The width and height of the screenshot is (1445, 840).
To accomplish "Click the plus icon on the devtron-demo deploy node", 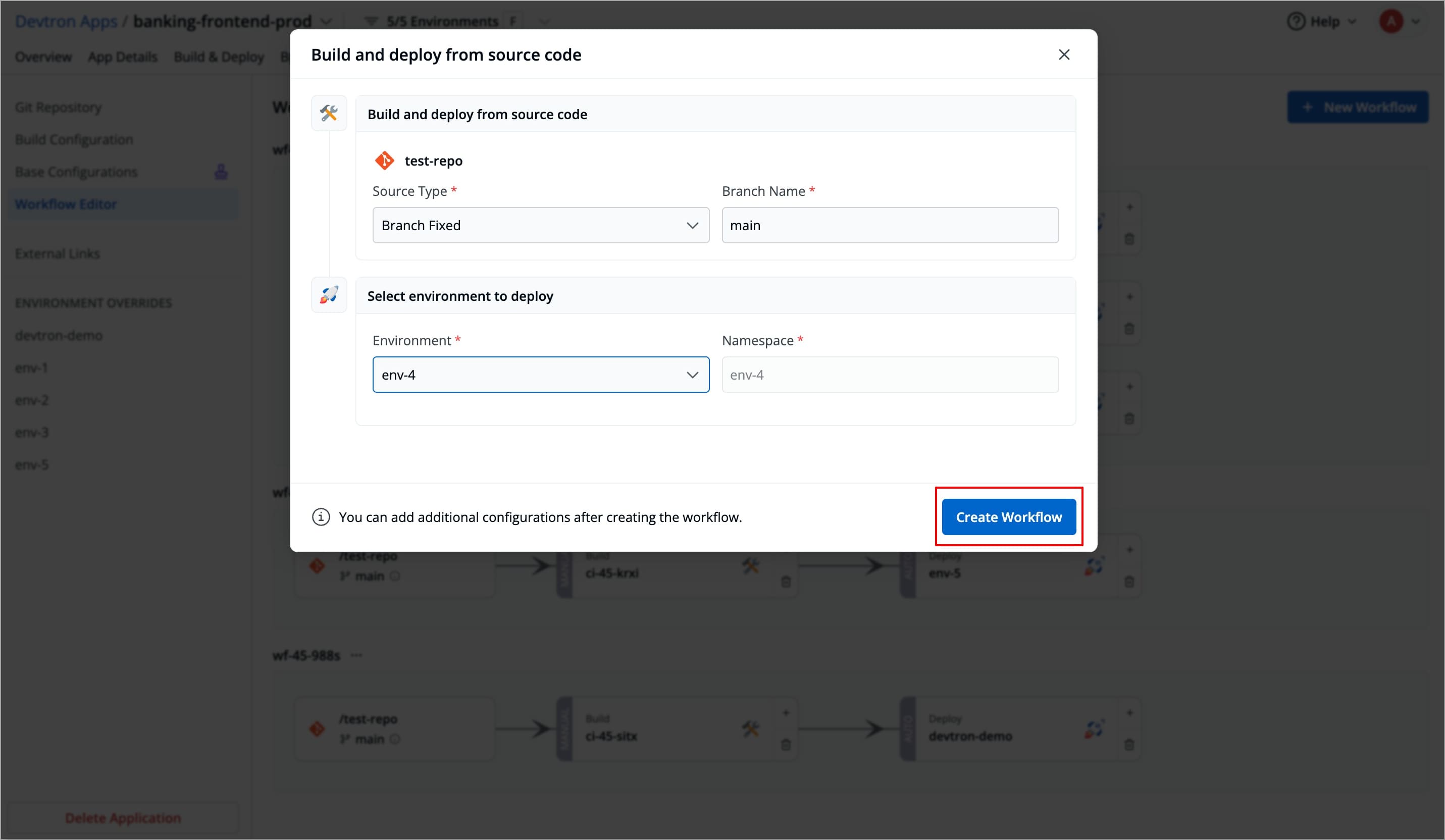I will [x=1130, y=713].
